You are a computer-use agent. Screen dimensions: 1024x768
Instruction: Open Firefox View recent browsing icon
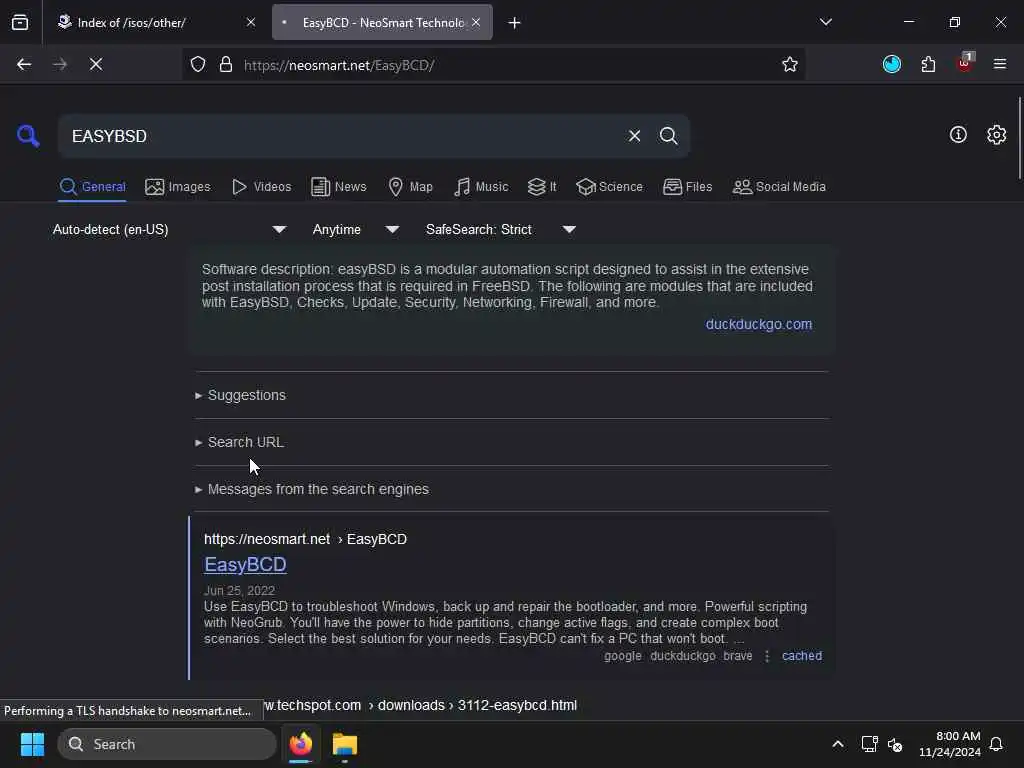pyautogui.click(x=20, y=23)
